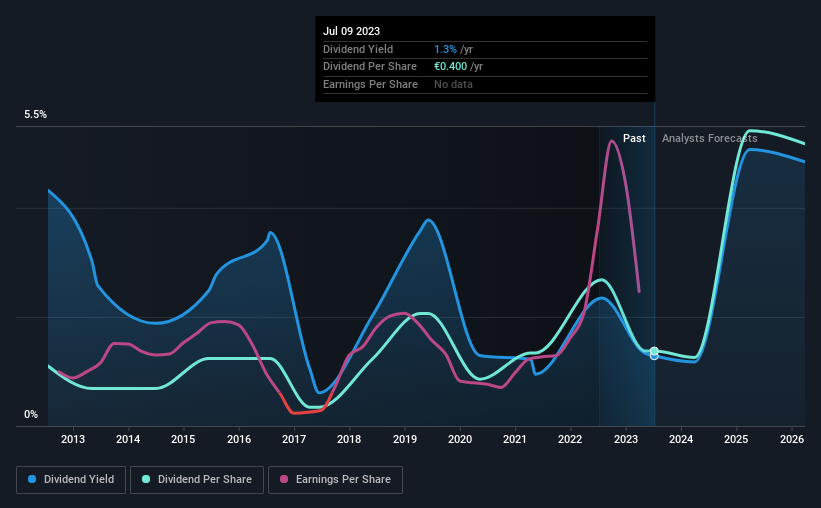The width and height of the screenshot is (821, 508).
Task: Click the 'Past' label on the chart
Action: 634,138
